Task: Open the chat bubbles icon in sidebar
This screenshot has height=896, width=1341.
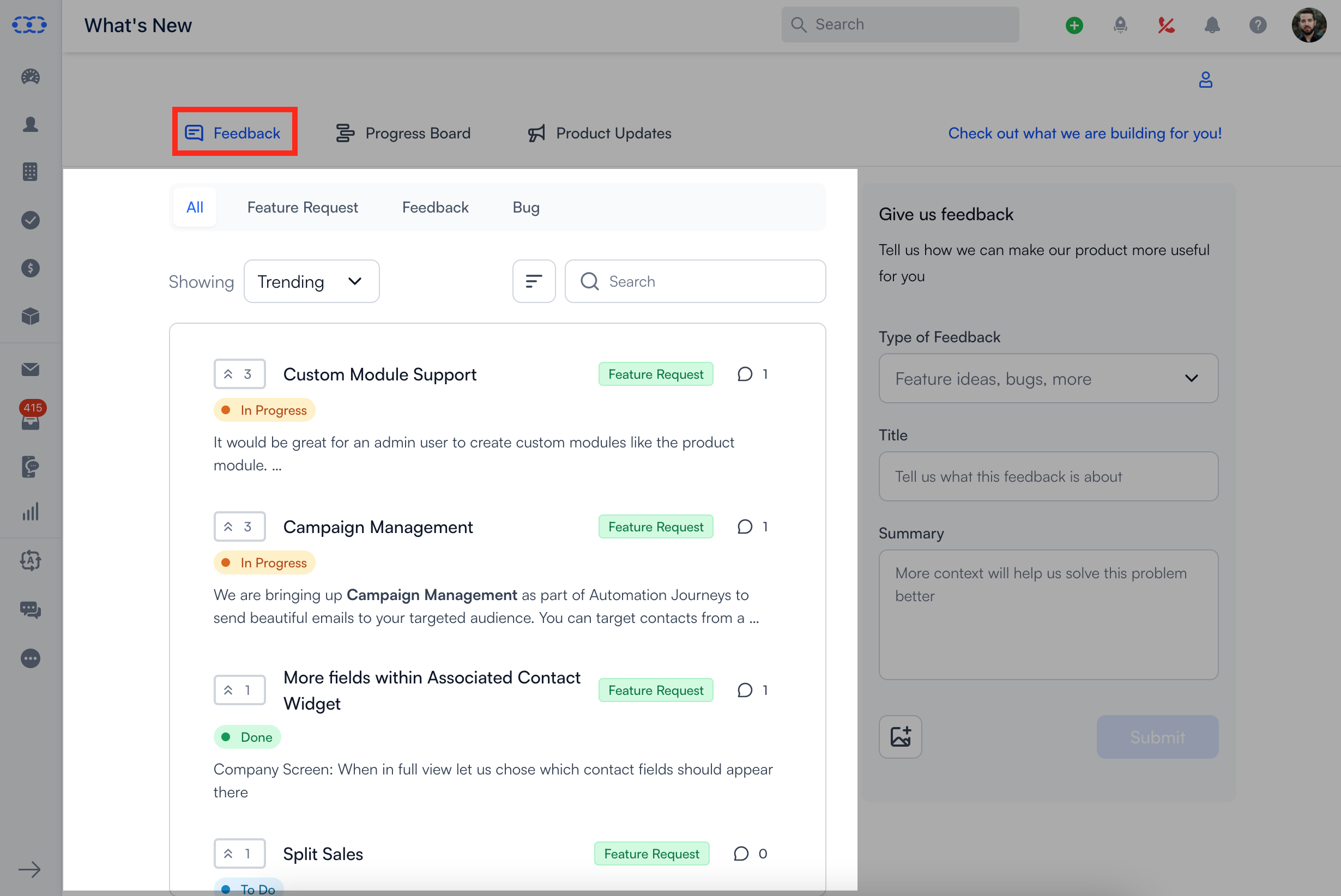Action: [x=31, y=610]
